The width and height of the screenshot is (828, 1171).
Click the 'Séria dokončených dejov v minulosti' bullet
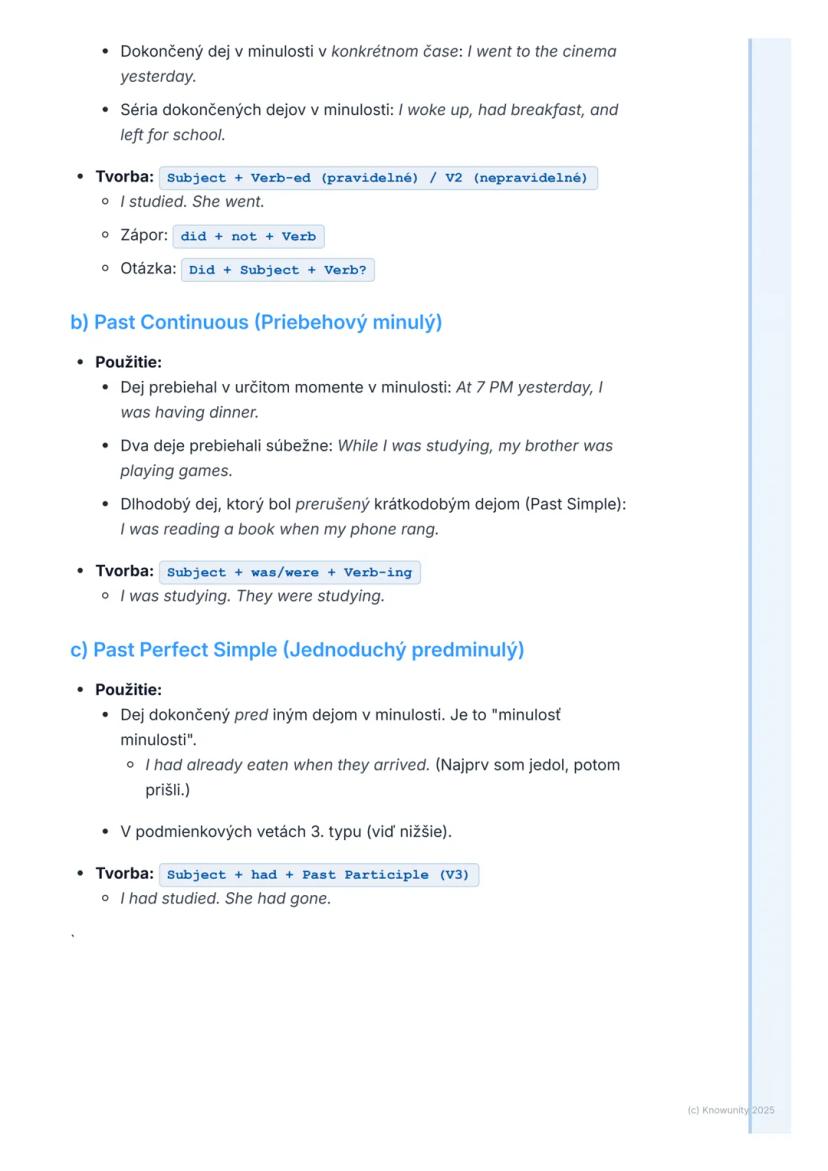coord(256,109)
